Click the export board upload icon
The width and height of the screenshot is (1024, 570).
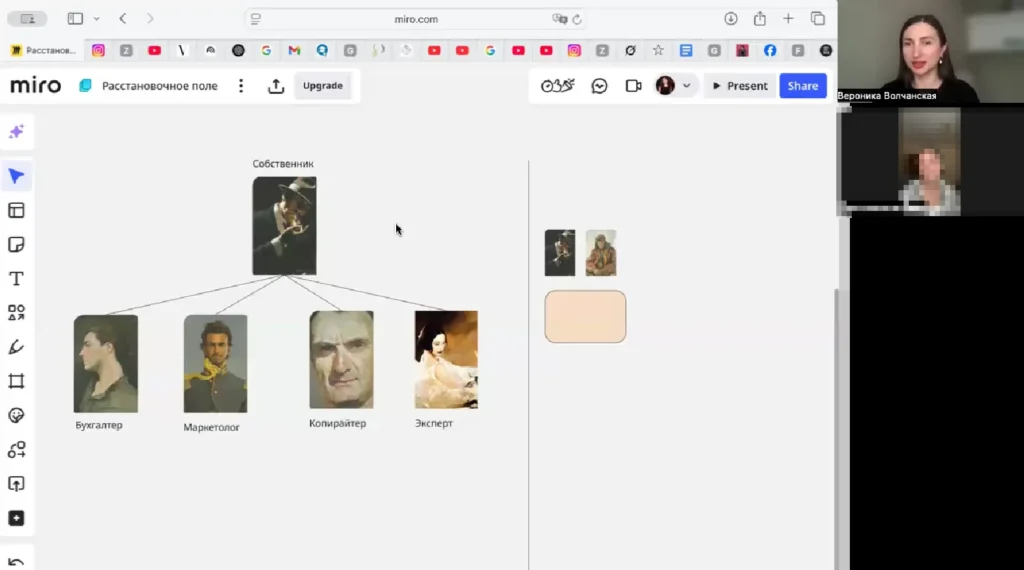click(x=276, y=86)
